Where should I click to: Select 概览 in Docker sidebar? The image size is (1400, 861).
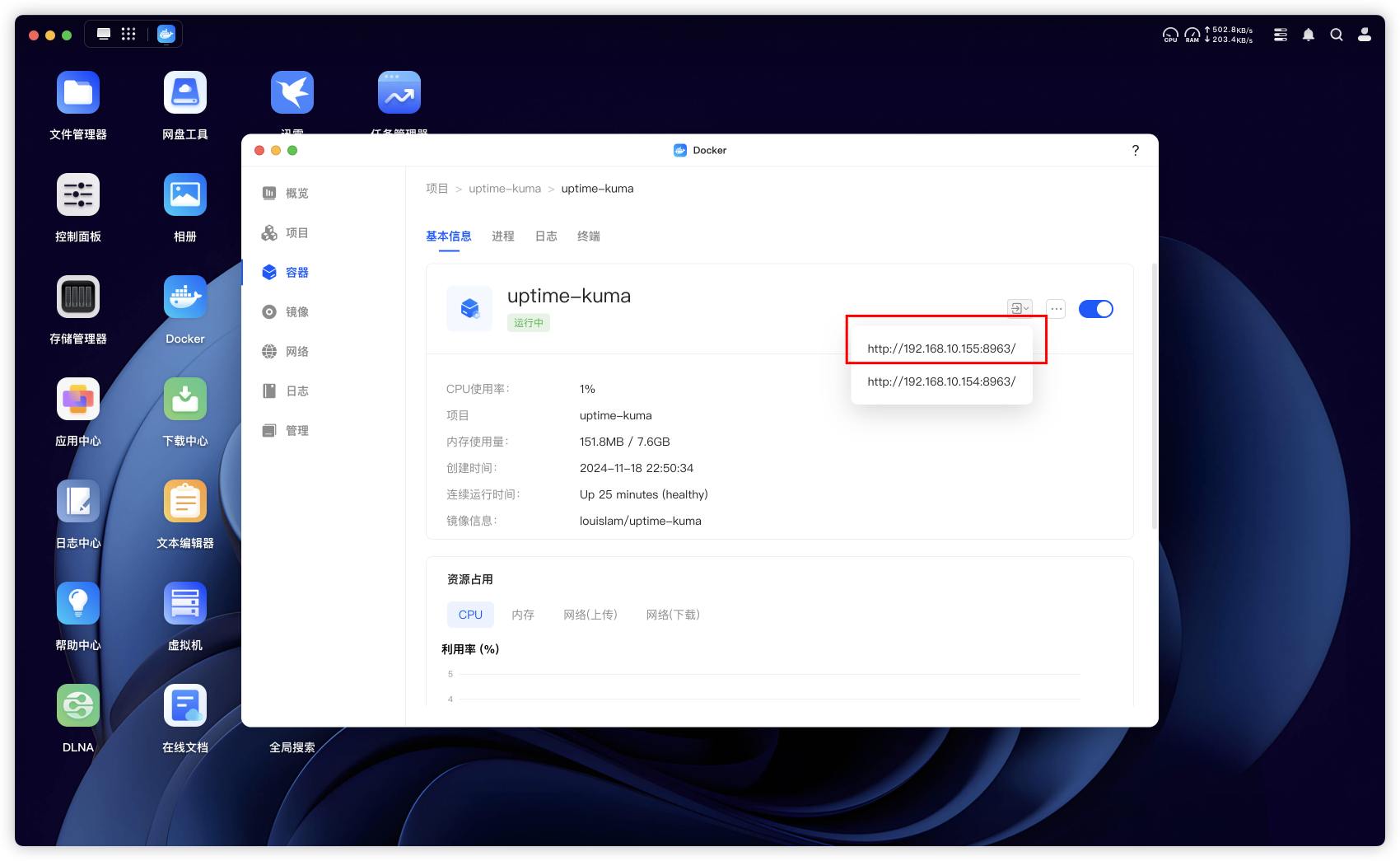coord(285,193)
